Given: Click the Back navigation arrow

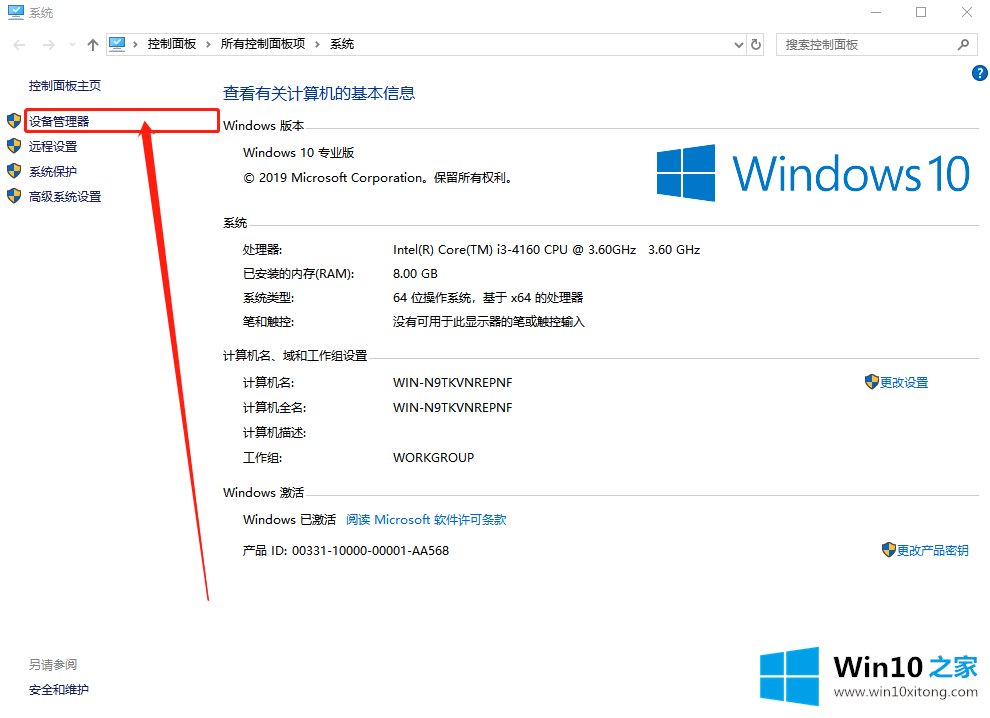Looking at the screenshot, I should [x=19, y=45].
